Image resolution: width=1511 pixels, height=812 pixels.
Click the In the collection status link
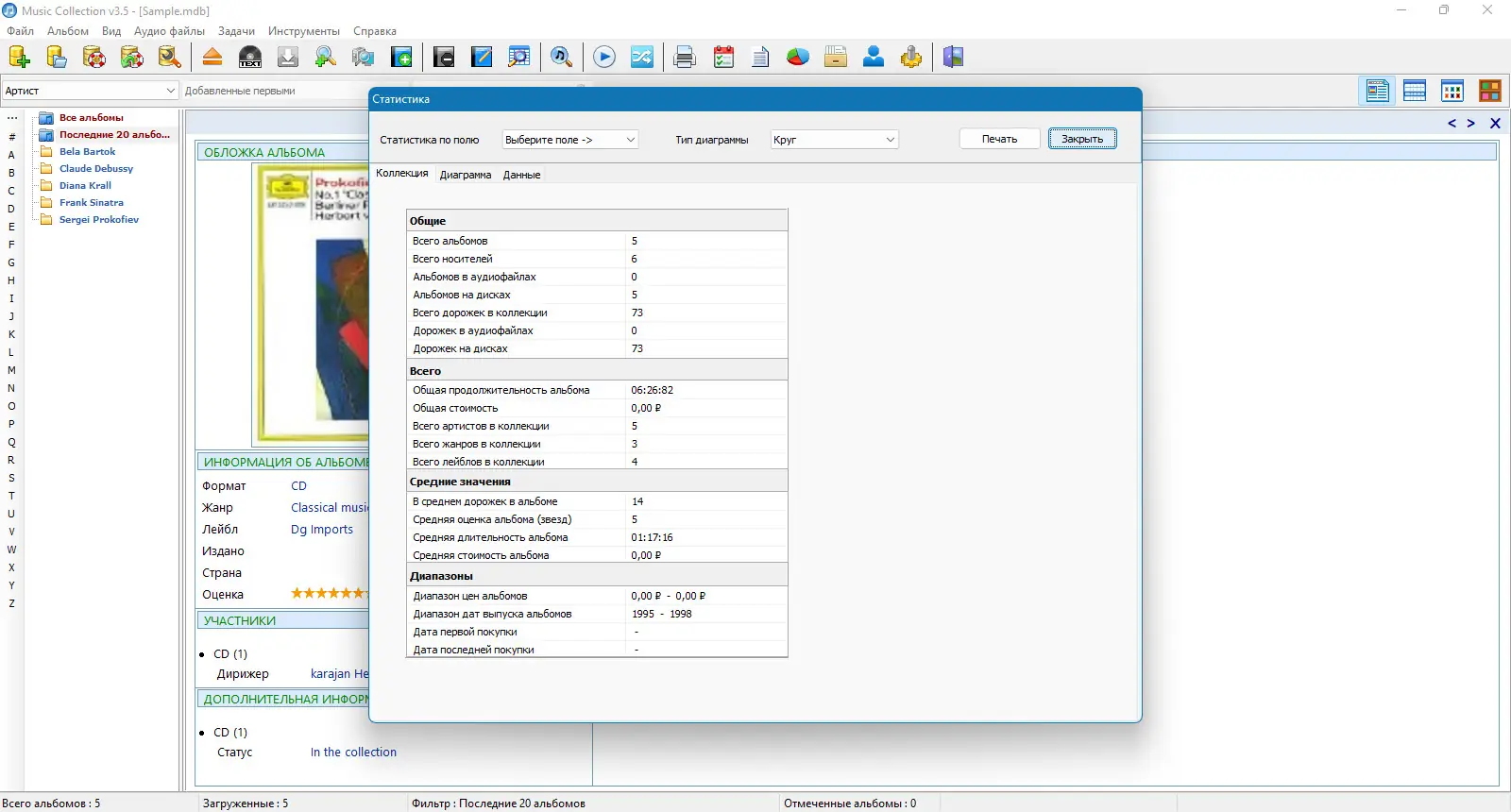353,753
